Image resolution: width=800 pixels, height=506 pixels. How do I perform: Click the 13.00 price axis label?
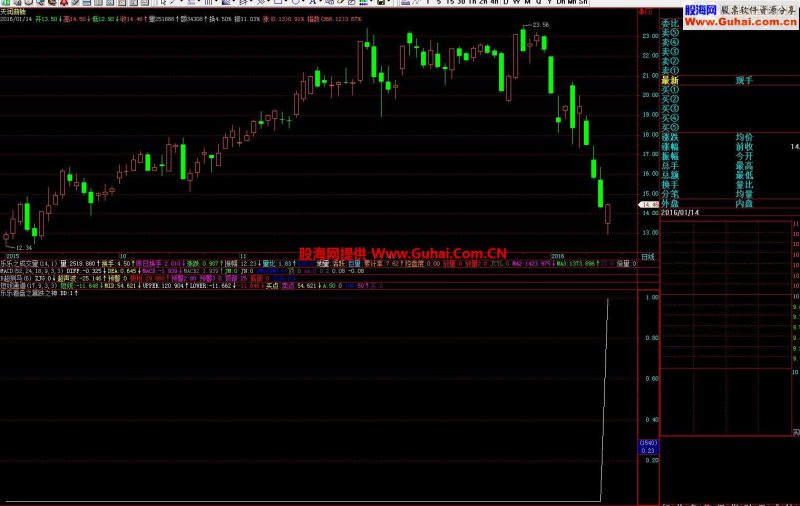tap(650, 233)
